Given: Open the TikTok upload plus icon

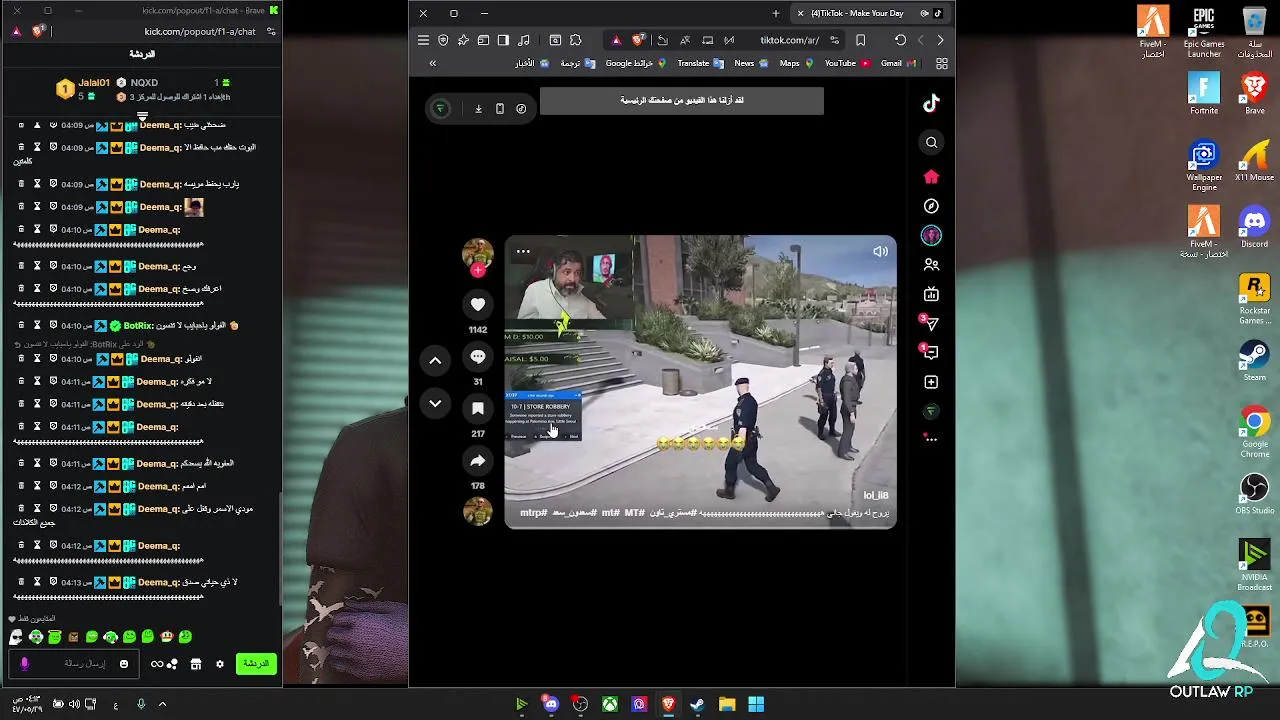Looking at the screenshot, I should 931,382.
